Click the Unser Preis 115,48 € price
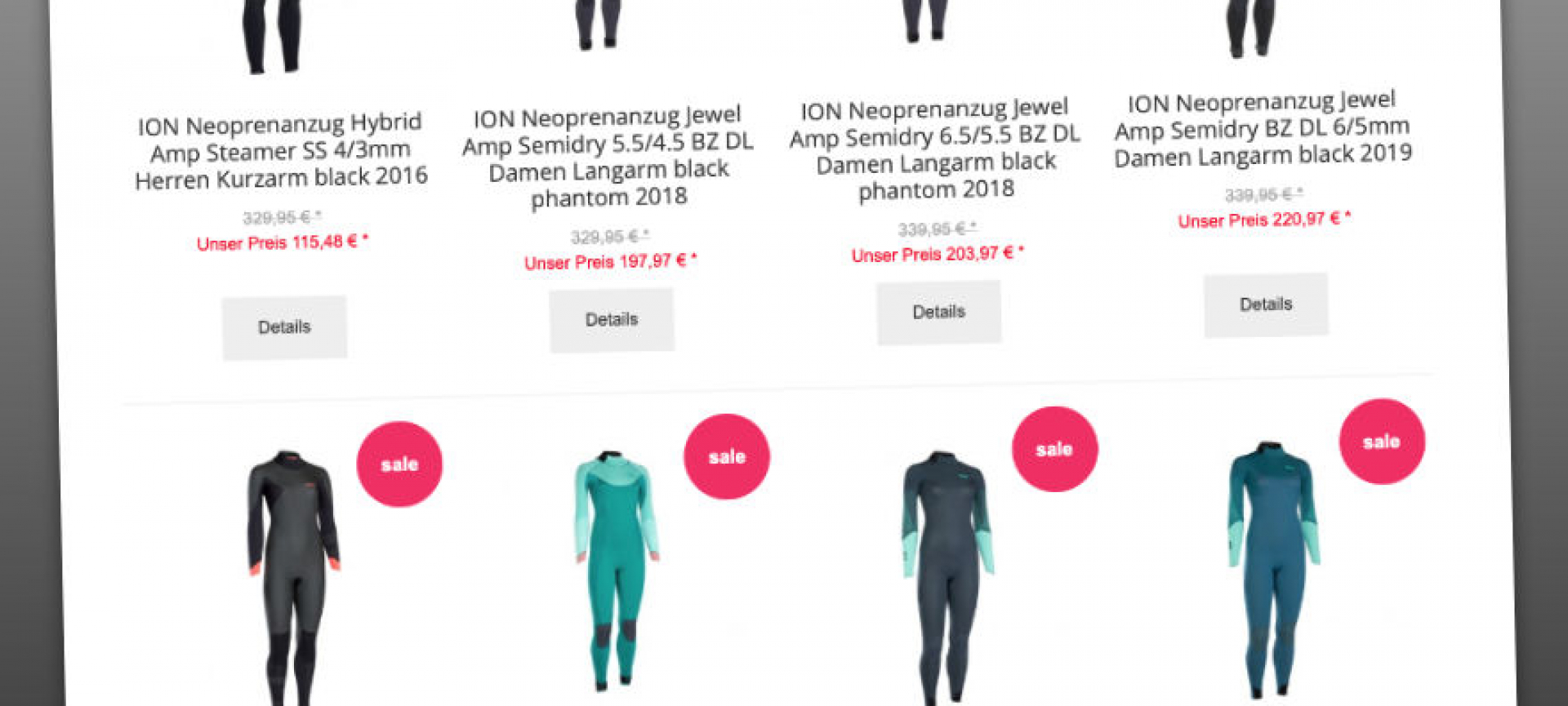This screenshot has height=706, width=1568. click(283, 242)
